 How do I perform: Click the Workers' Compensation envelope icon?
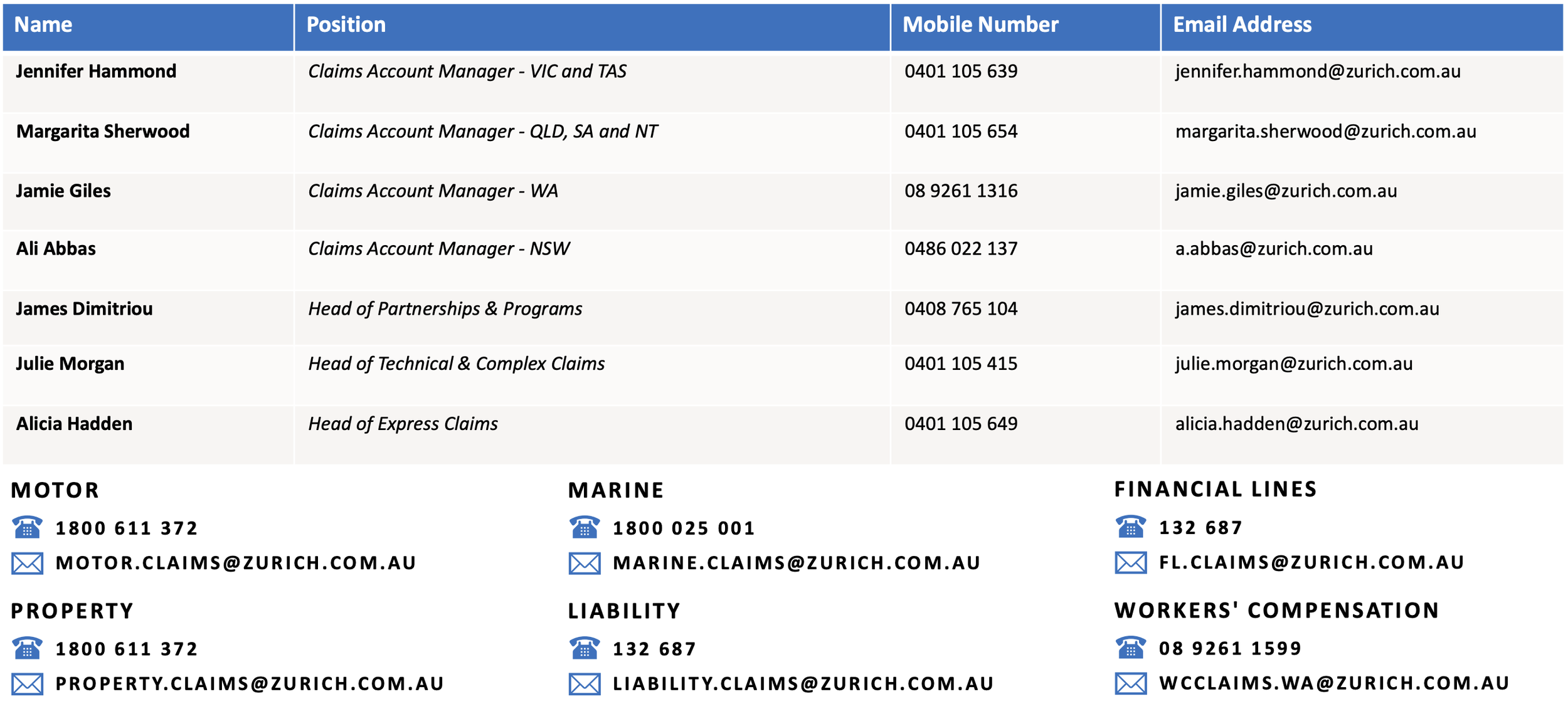(1131, 683)
